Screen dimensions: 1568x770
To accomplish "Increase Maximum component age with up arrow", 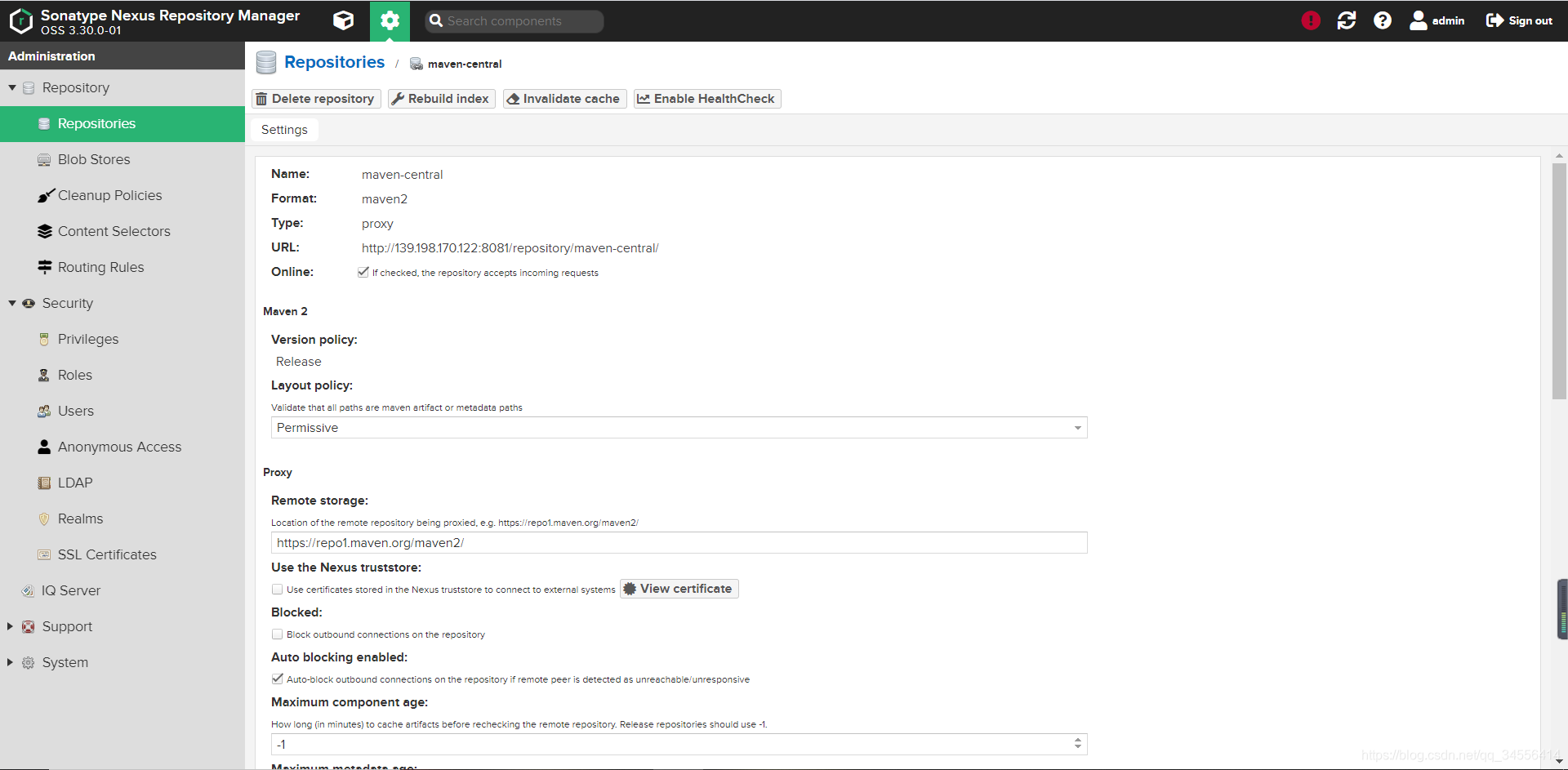I will [1078, 740].
